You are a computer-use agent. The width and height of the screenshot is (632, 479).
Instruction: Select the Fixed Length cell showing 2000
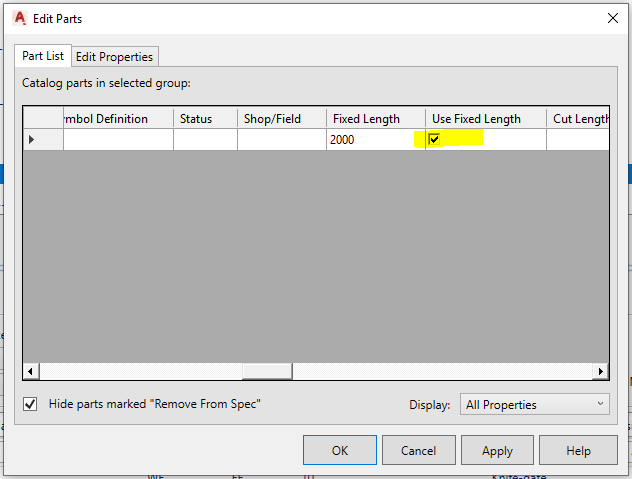tap(376, 140)
